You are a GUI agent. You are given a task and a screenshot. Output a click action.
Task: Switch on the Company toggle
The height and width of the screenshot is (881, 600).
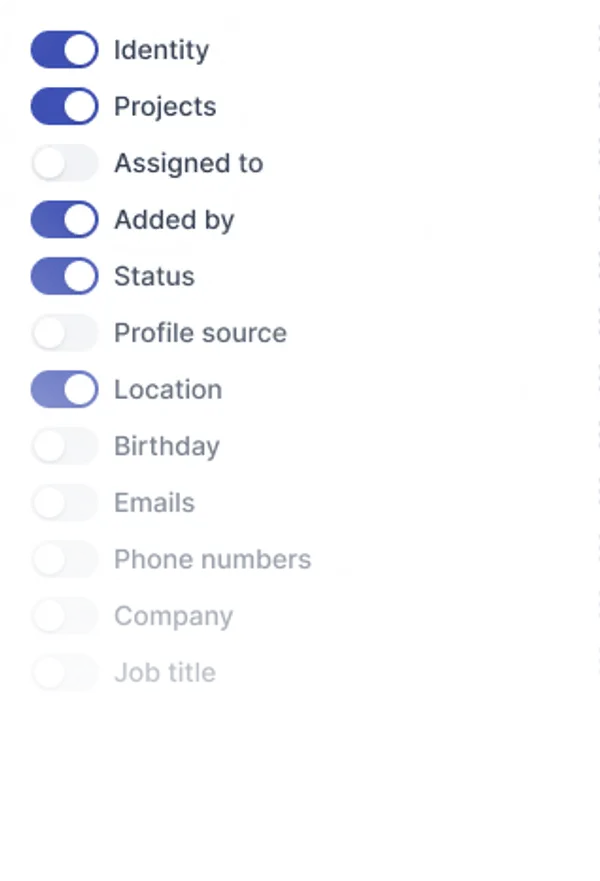click(64, 616)
